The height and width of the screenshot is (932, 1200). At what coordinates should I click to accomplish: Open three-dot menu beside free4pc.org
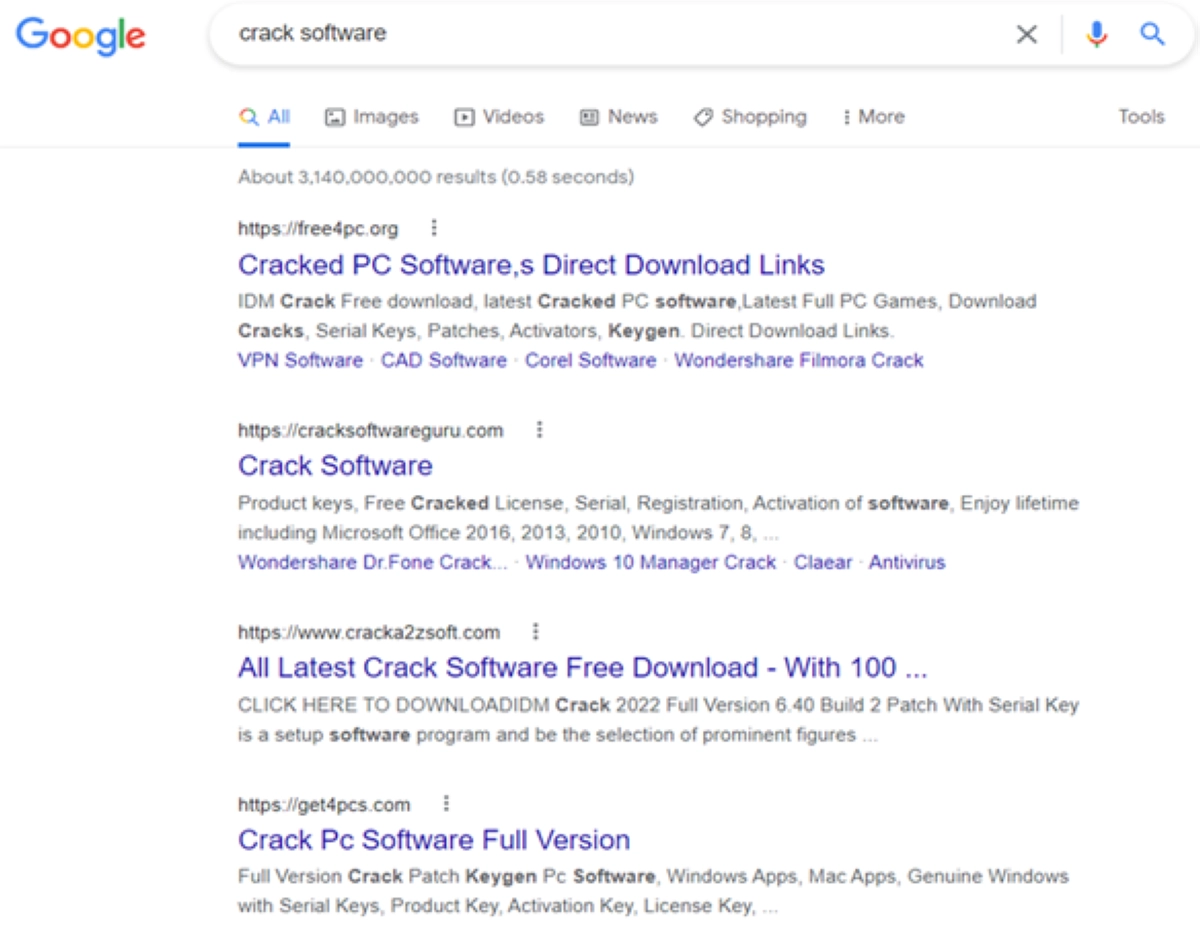click(434, 228)
